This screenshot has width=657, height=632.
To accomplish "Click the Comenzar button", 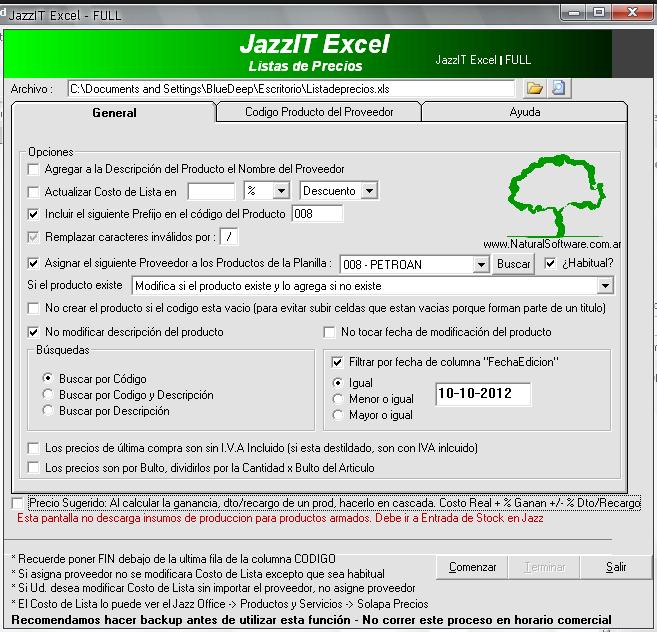I will pos(472,567).
